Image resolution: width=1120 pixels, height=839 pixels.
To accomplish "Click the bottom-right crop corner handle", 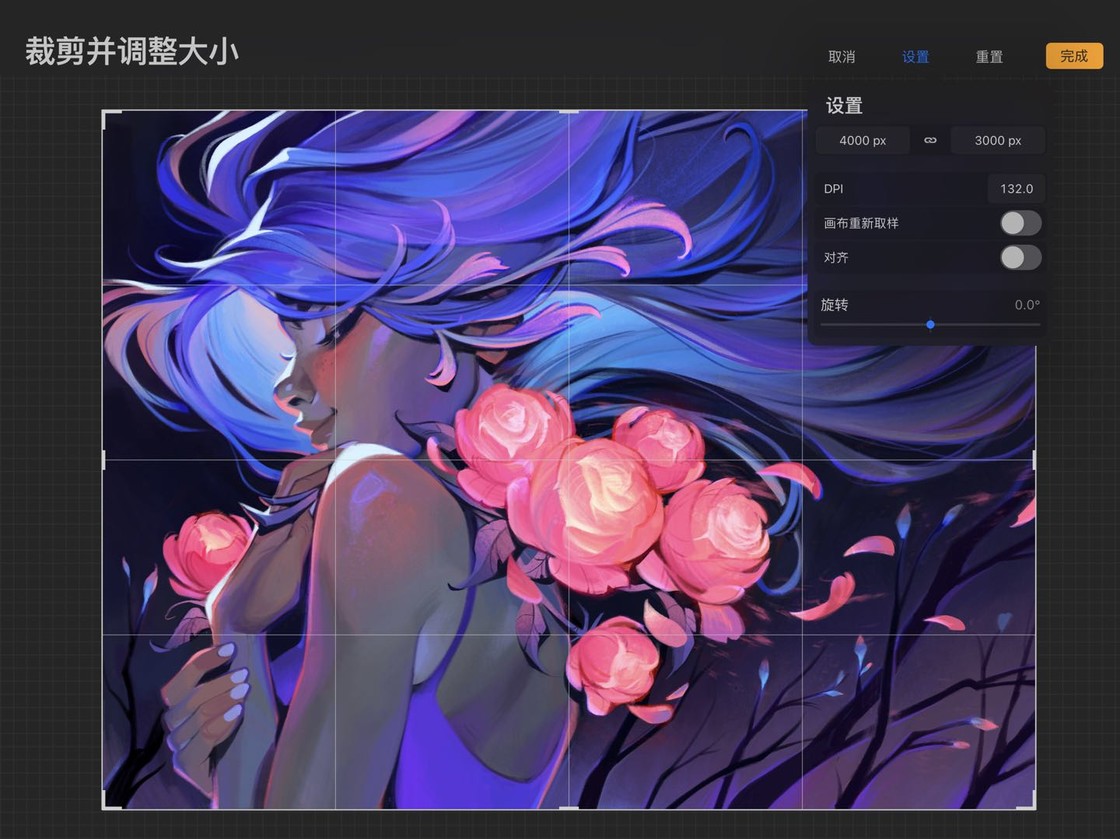I will coord(1026,800).
